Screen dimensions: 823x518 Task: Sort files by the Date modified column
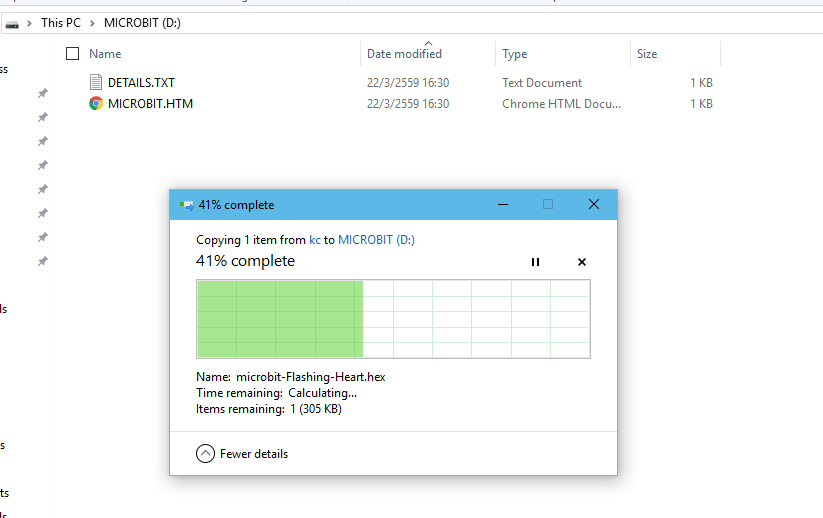[x=404, y=54]
